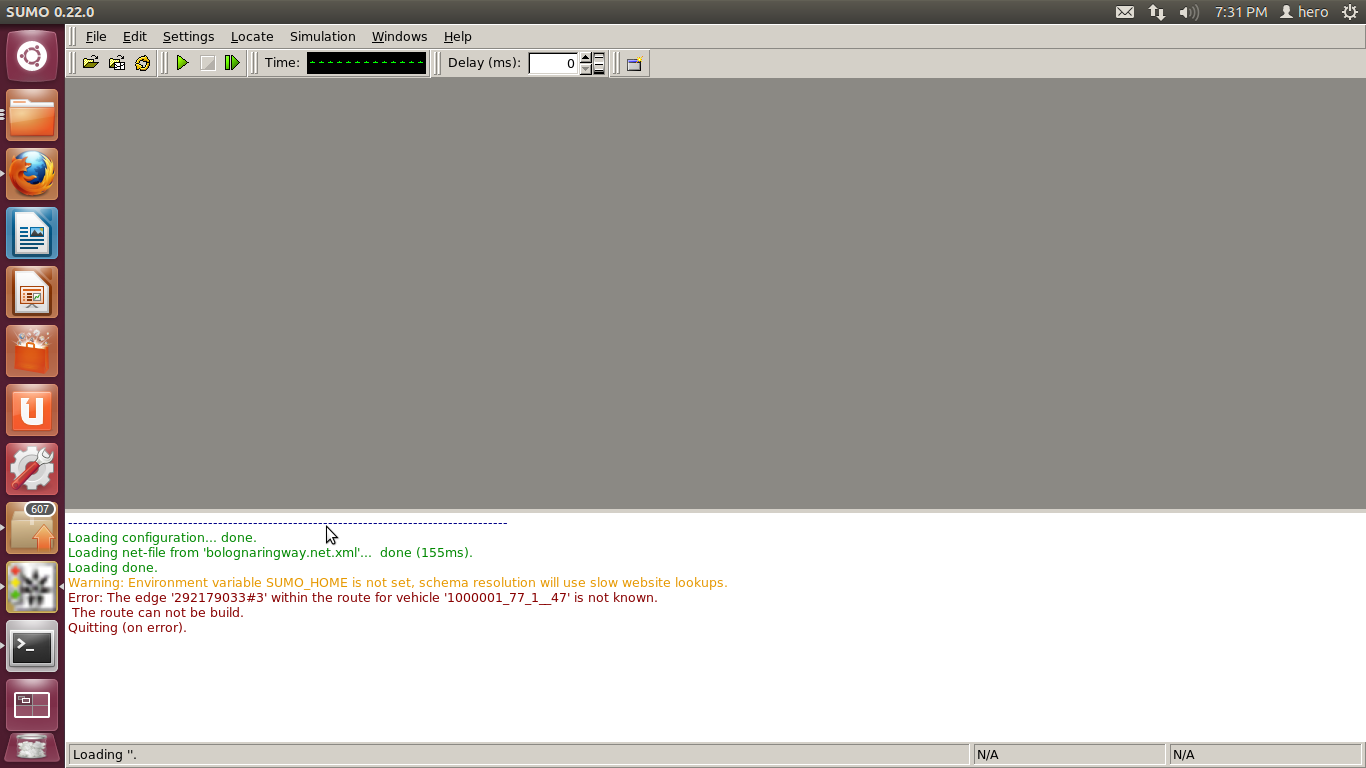Screen dimensions: 1366x768
Task: Open the Terminal from the dock
Action: pos(32,647)
